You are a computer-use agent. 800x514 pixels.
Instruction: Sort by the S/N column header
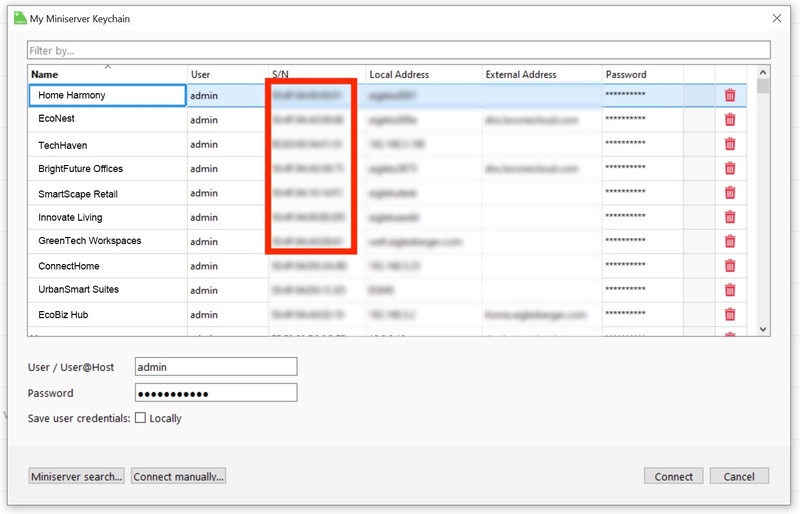tap(317, 74)
